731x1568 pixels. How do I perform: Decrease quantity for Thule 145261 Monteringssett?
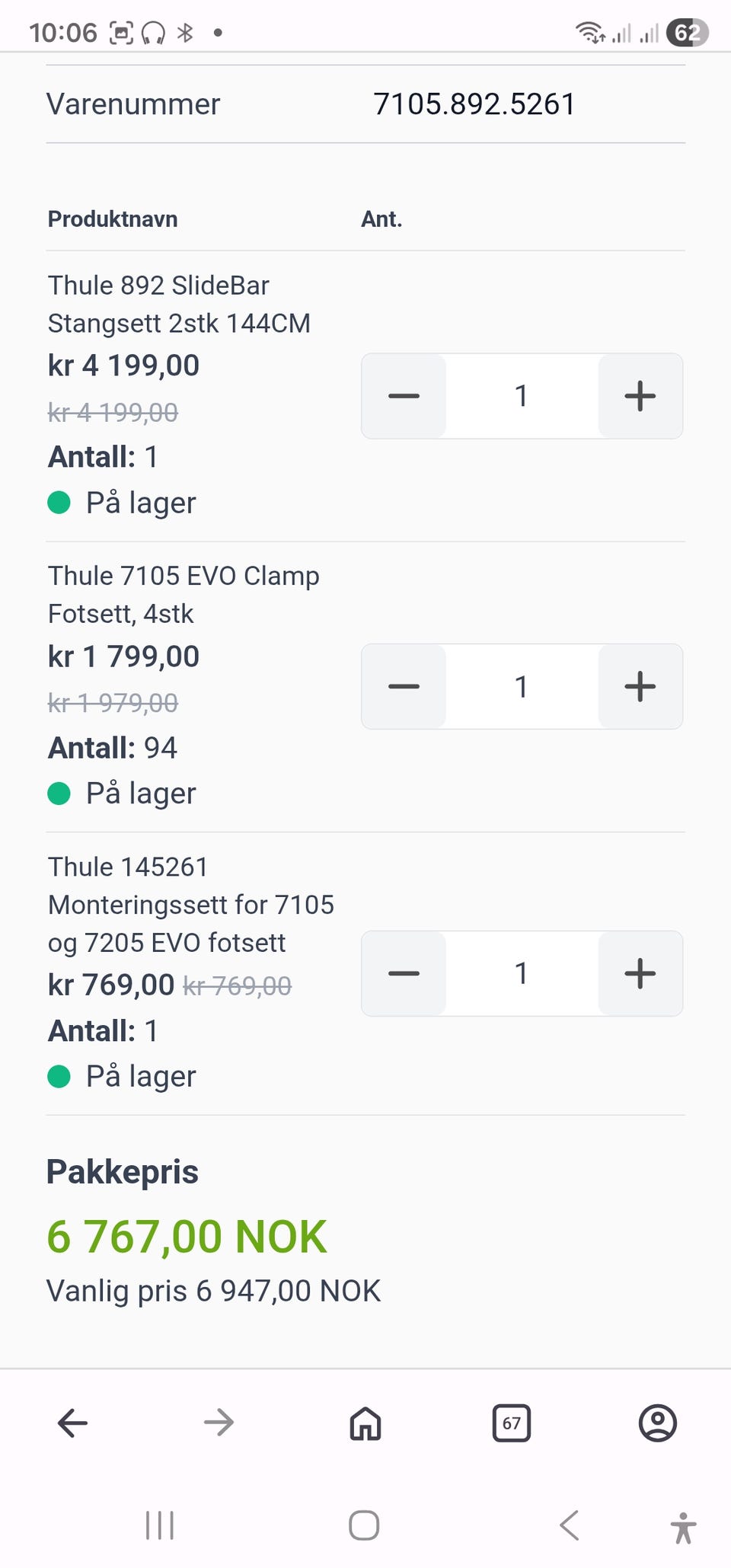[404, 973]
